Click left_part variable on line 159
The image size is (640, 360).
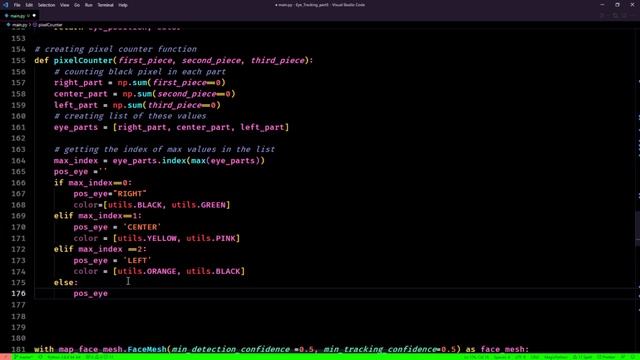[76, 105]
